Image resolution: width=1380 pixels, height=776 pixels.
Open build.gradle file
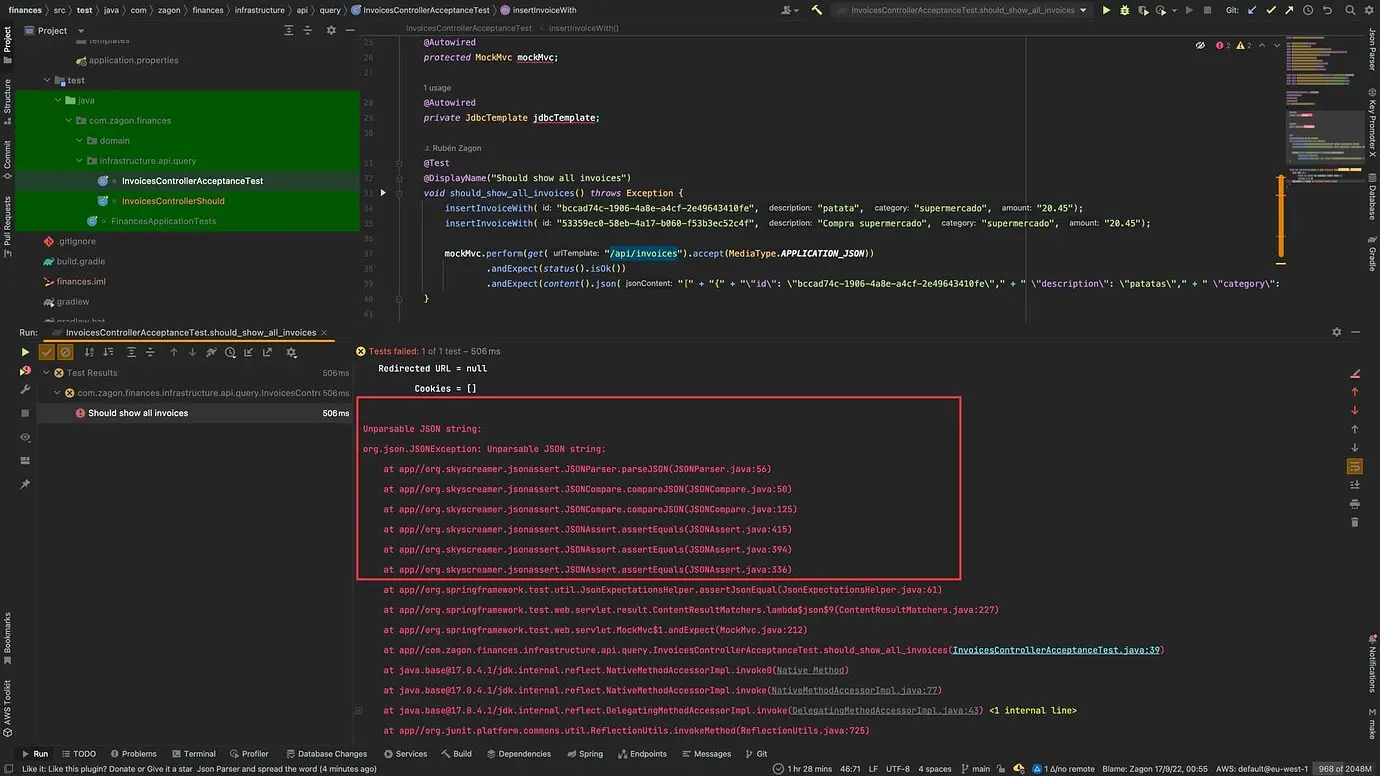81,261
